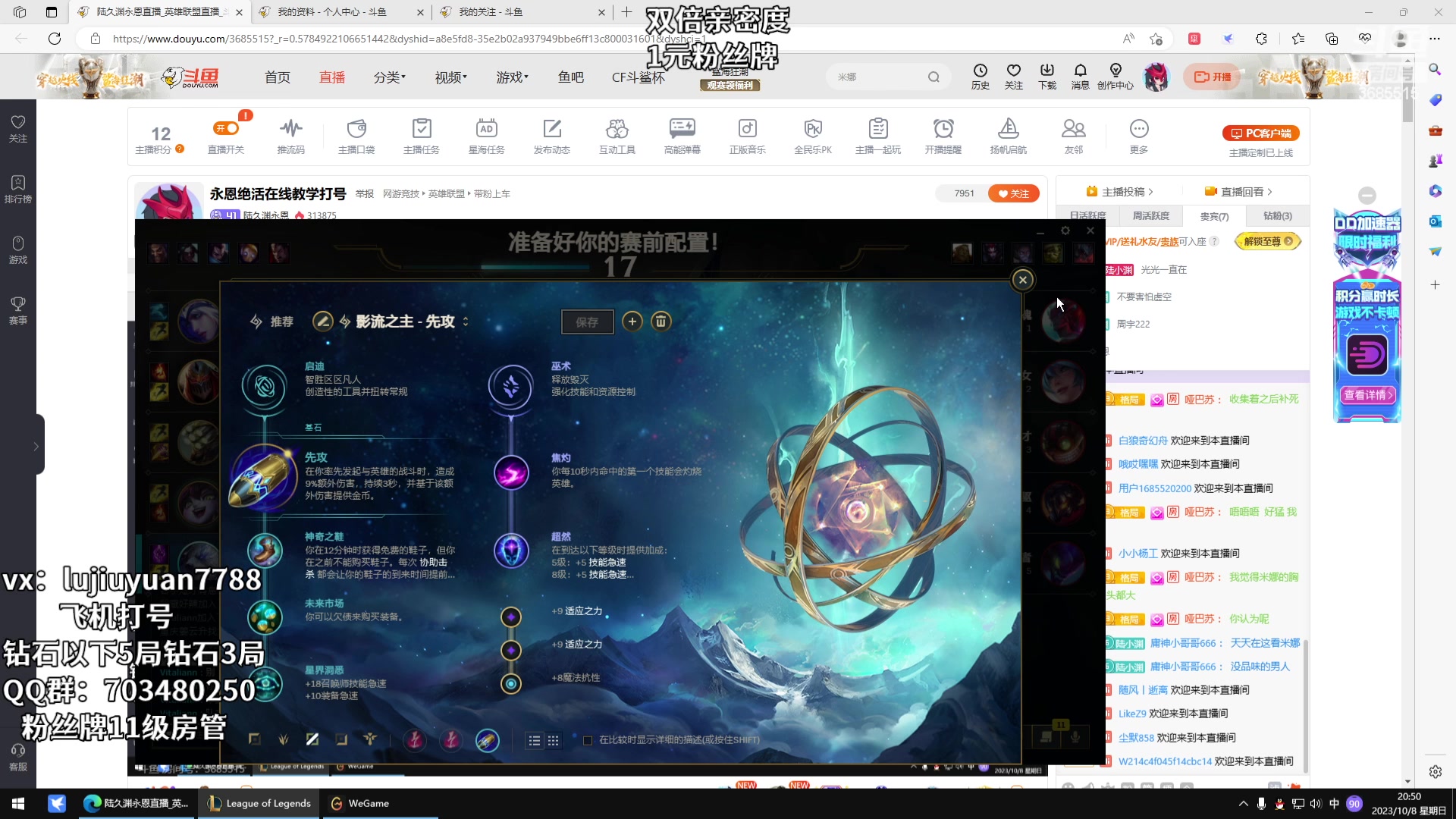
Task: Select the first +9适应之力 shard
Action: click(x=511, y=617)
